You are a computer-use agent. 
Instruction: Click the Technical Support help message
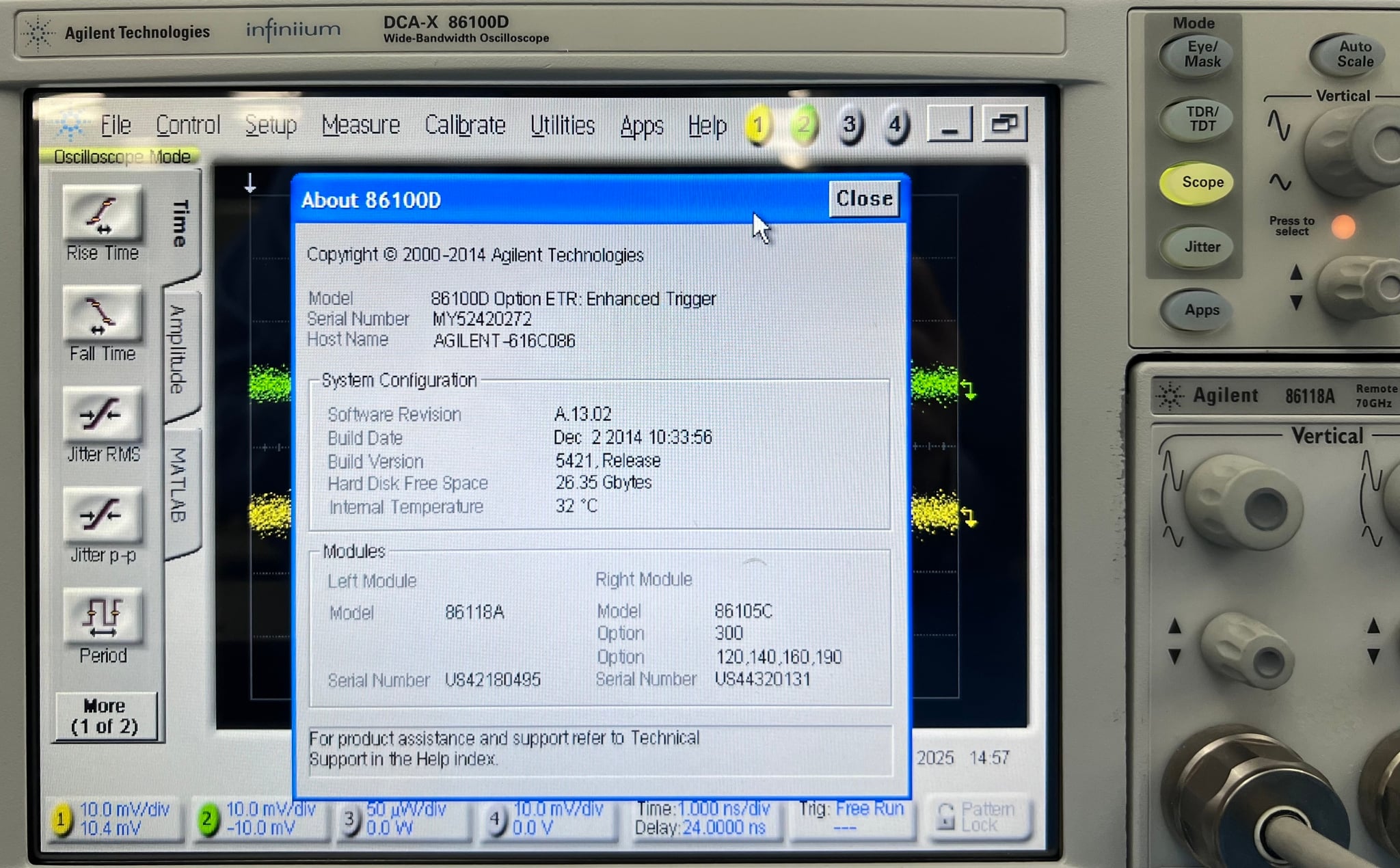[504, 748]
